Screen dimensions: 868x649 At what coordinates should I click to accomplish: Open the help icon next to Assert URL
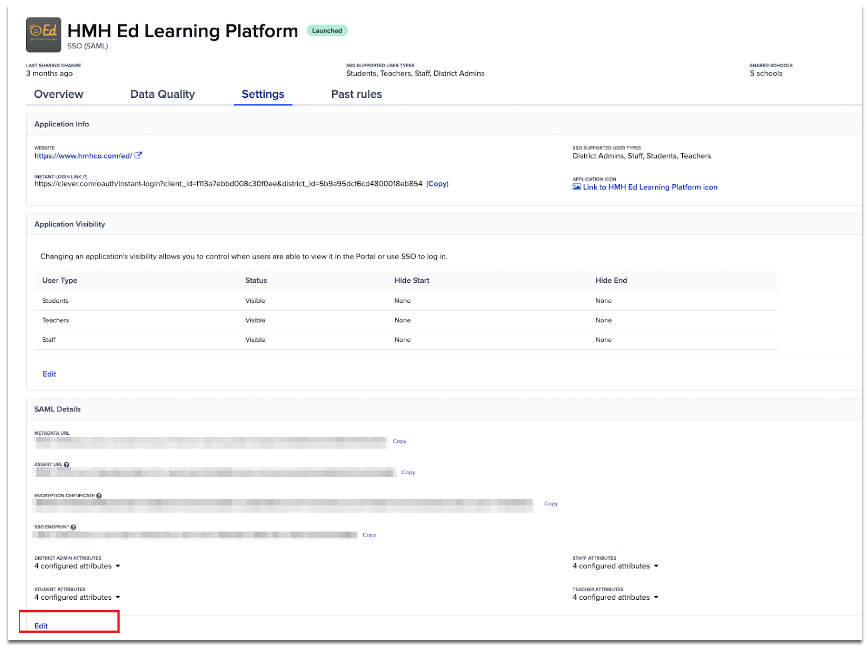click(x=66, y=462)
